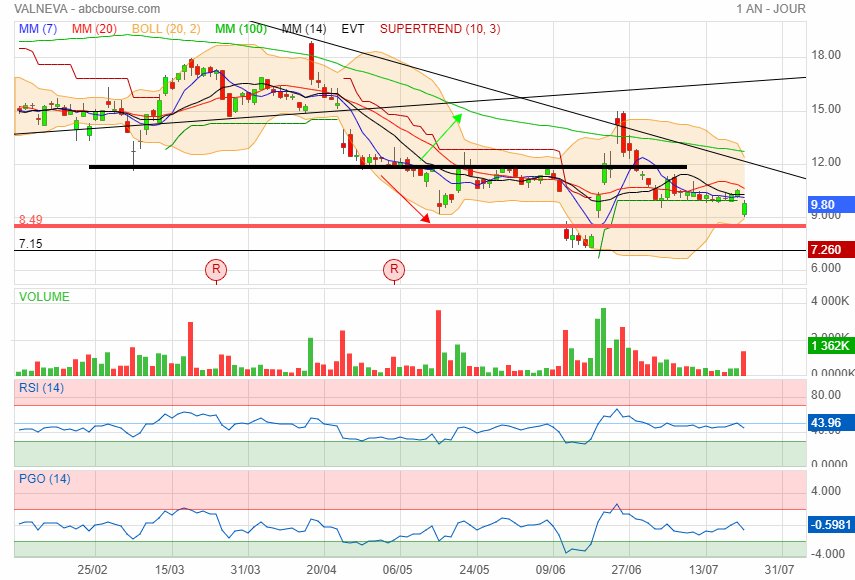Click the PGO (14) panel label
This screenshot has height=580, width=855.
(45, 479)
